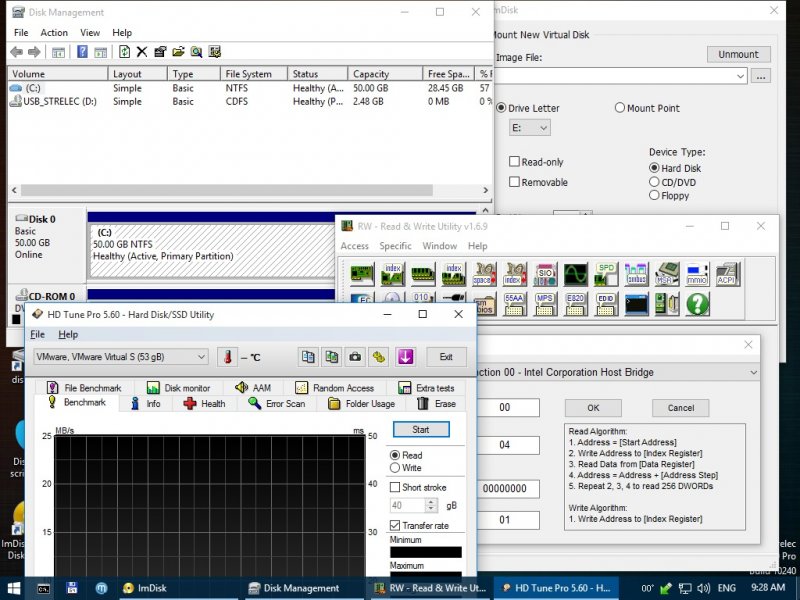Expand the Image File path dropdown
800x600 pixels.
point(740,77)
